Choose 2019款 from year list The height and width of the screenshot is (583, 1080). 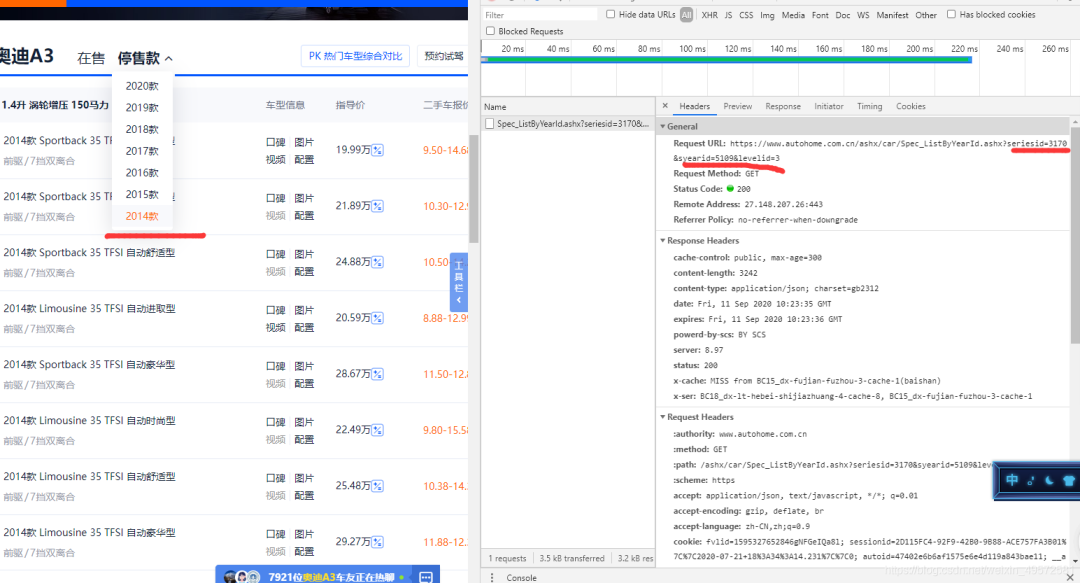(142, 108)
